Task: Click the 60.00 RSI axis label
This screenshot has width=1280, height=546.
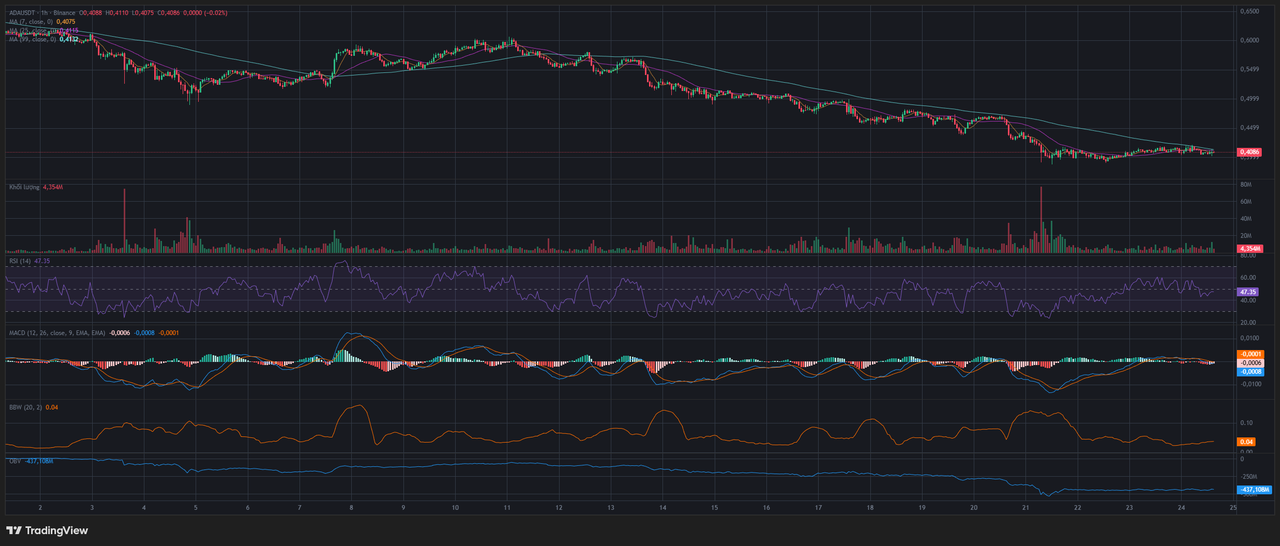Action: pyautogui.click(x=1248, y=278)
